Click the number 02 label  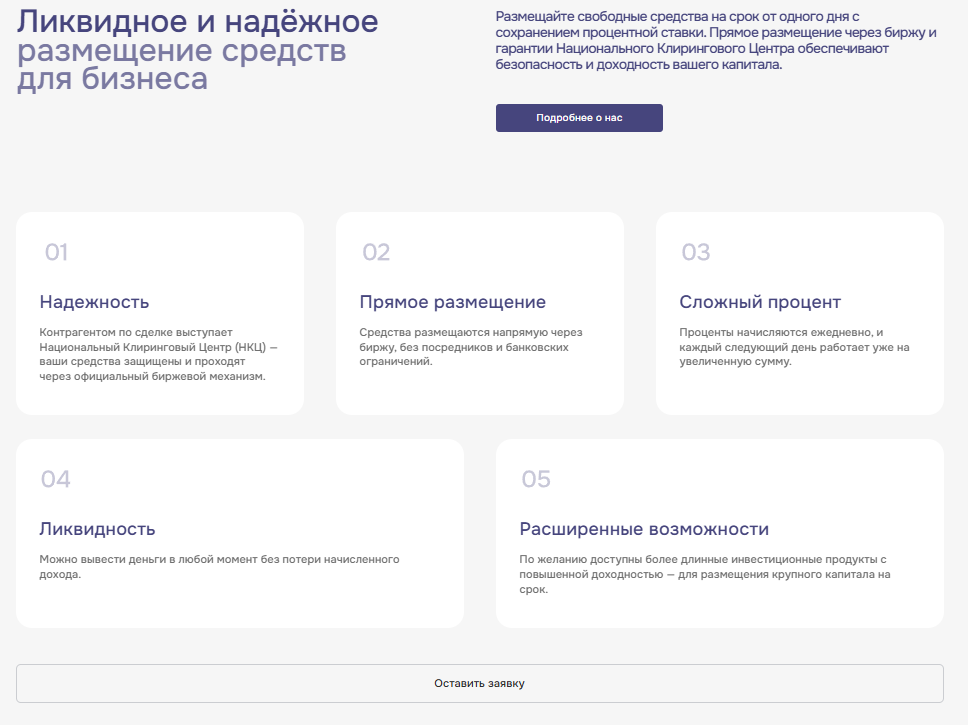(x=376, y=253)
